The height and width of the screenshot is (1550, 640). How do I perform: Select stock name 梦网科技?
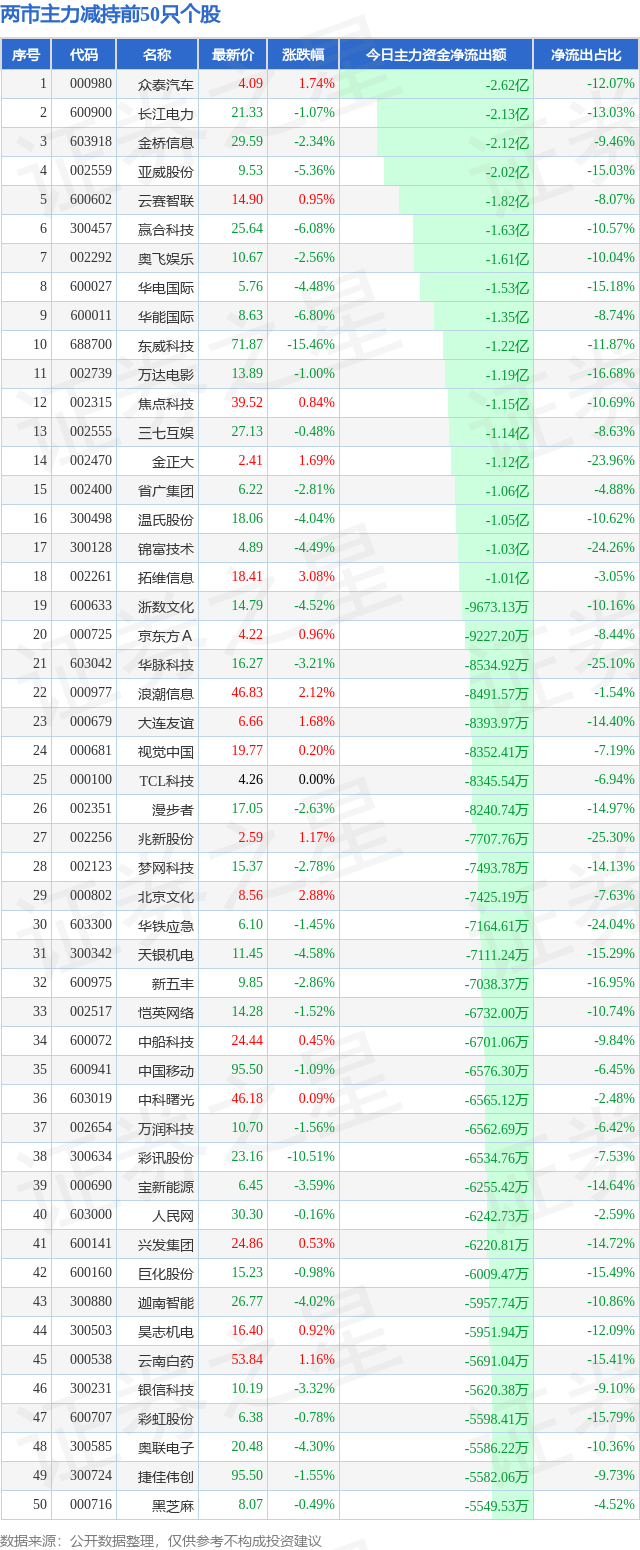point(165,867)
